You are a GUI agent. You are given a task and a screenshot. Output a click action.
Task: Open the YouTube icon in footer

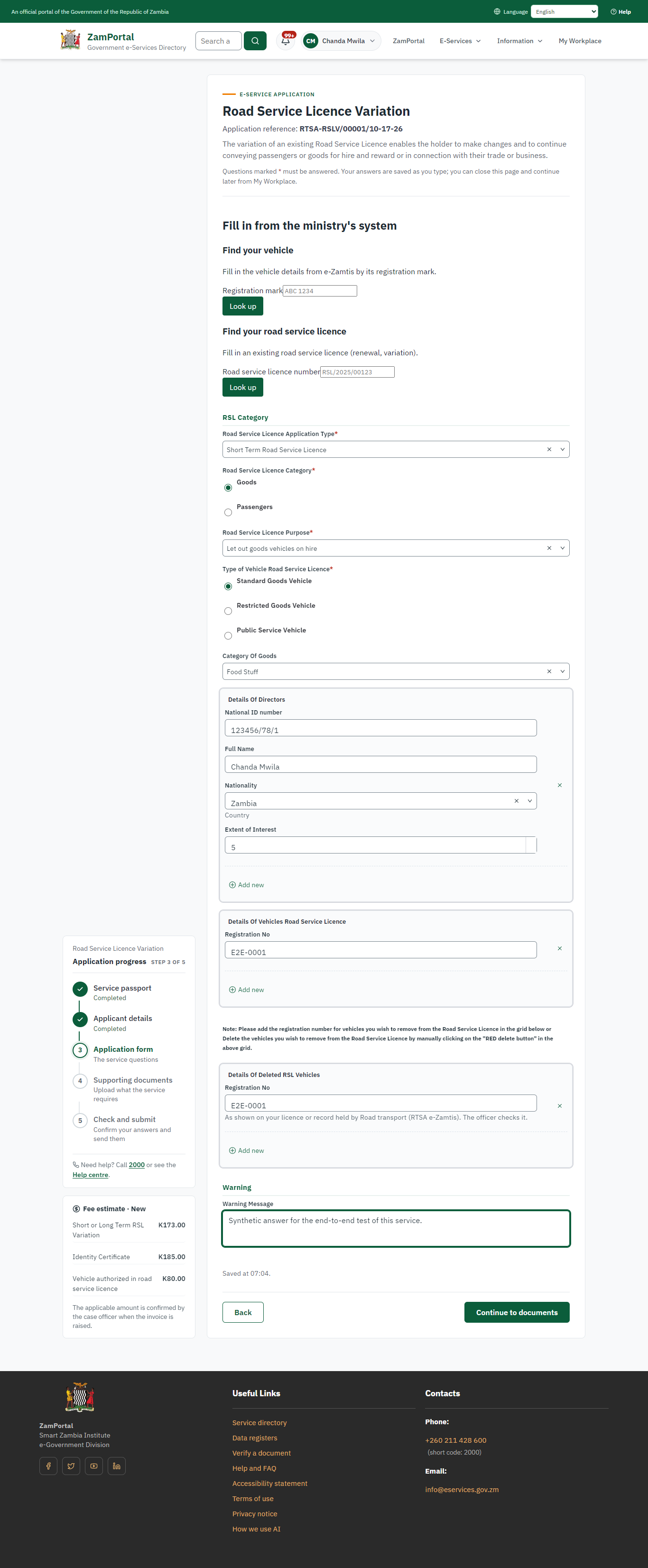point(94,1466)
